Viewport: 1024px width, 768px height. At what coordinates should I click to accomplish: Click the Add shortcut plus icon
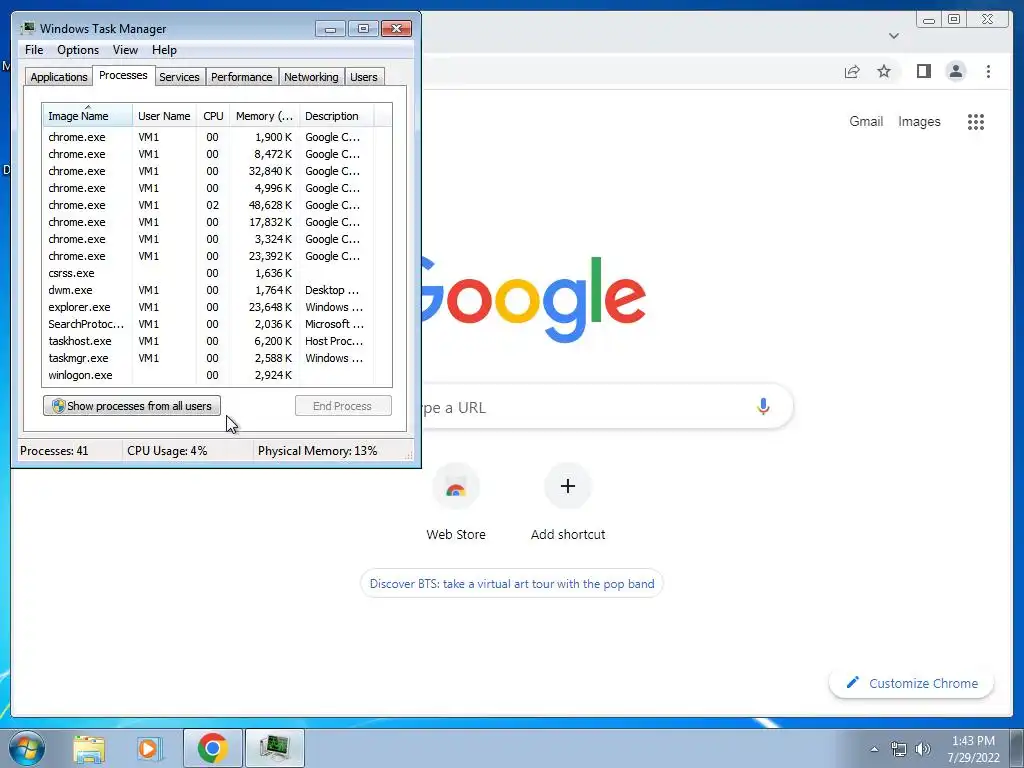[x=568, y=486]
